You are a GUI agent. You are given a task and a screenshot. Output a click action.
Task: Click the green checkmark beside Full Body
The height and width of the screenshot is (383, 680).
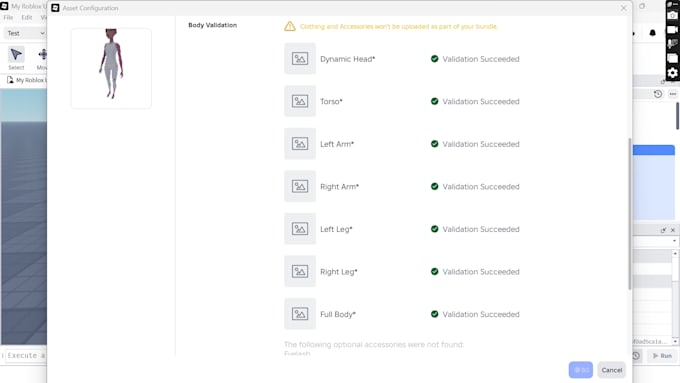pyautogui.click(x=435, y=314)
